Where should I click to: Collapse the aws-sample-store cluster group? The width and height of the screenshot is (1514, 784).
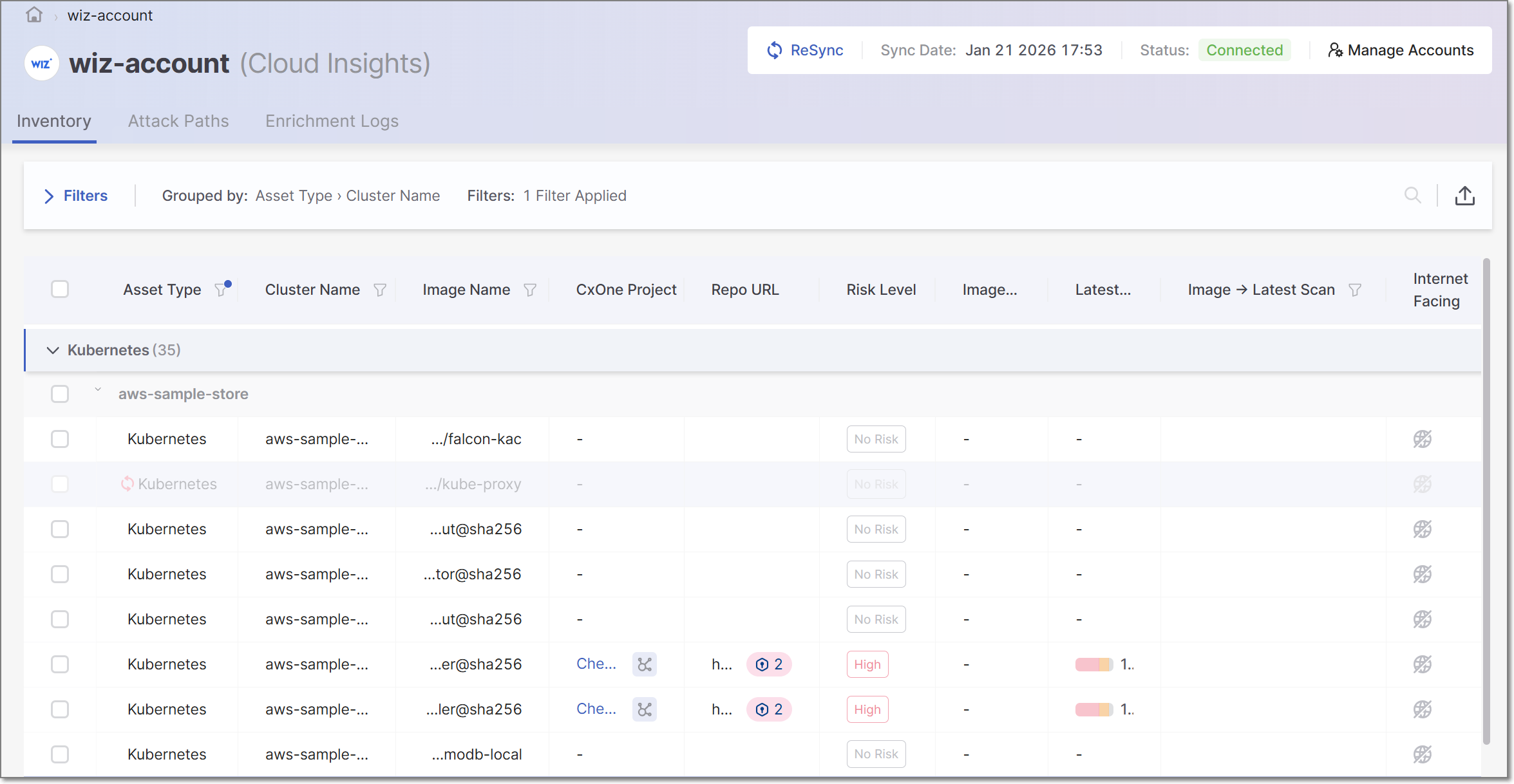[98, 389]
